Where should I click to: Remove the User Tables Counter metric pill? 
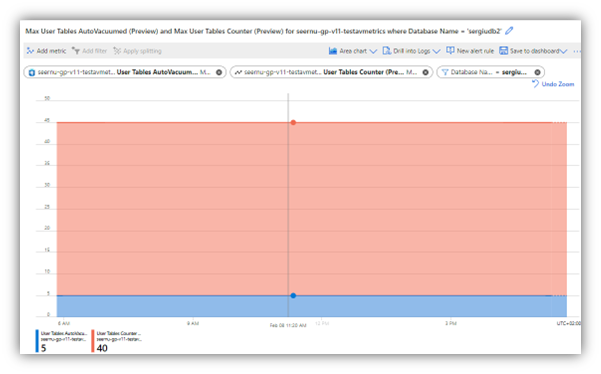pyautogui.click(x=425, y=72)
